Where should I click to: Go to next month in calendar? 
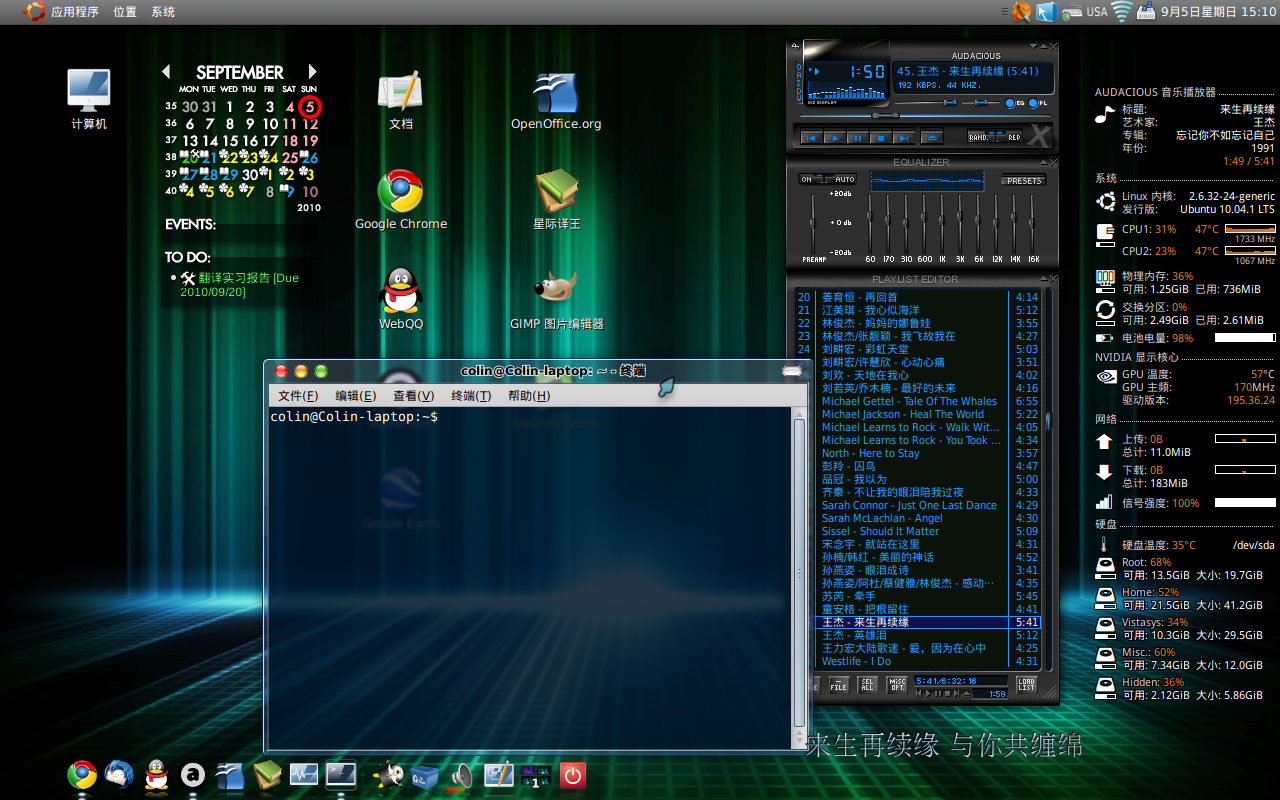[x=312, y=72]
